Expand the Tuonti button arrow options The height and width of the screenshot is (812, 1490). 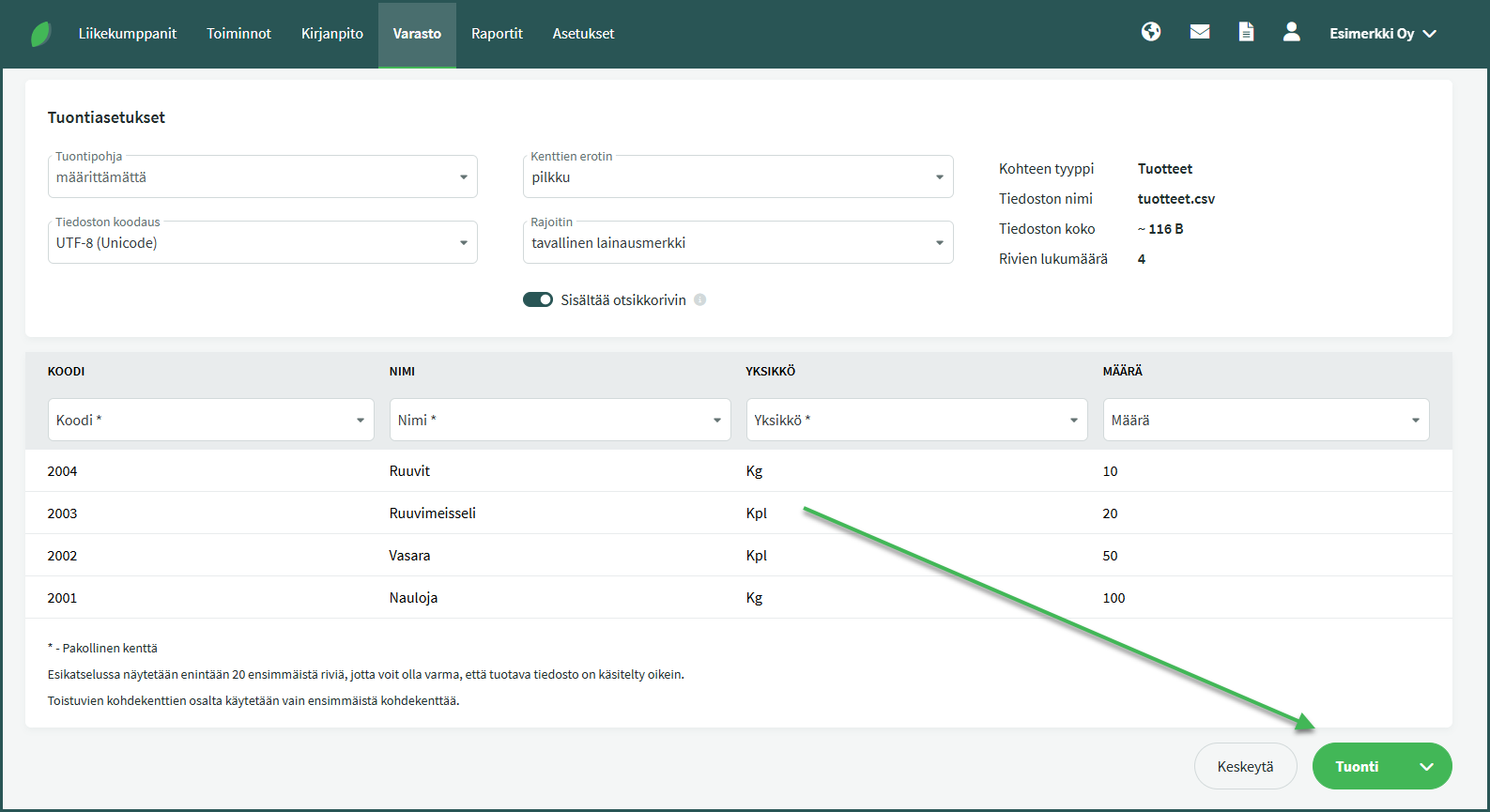pyautogui.click(x=1426, y=767)
